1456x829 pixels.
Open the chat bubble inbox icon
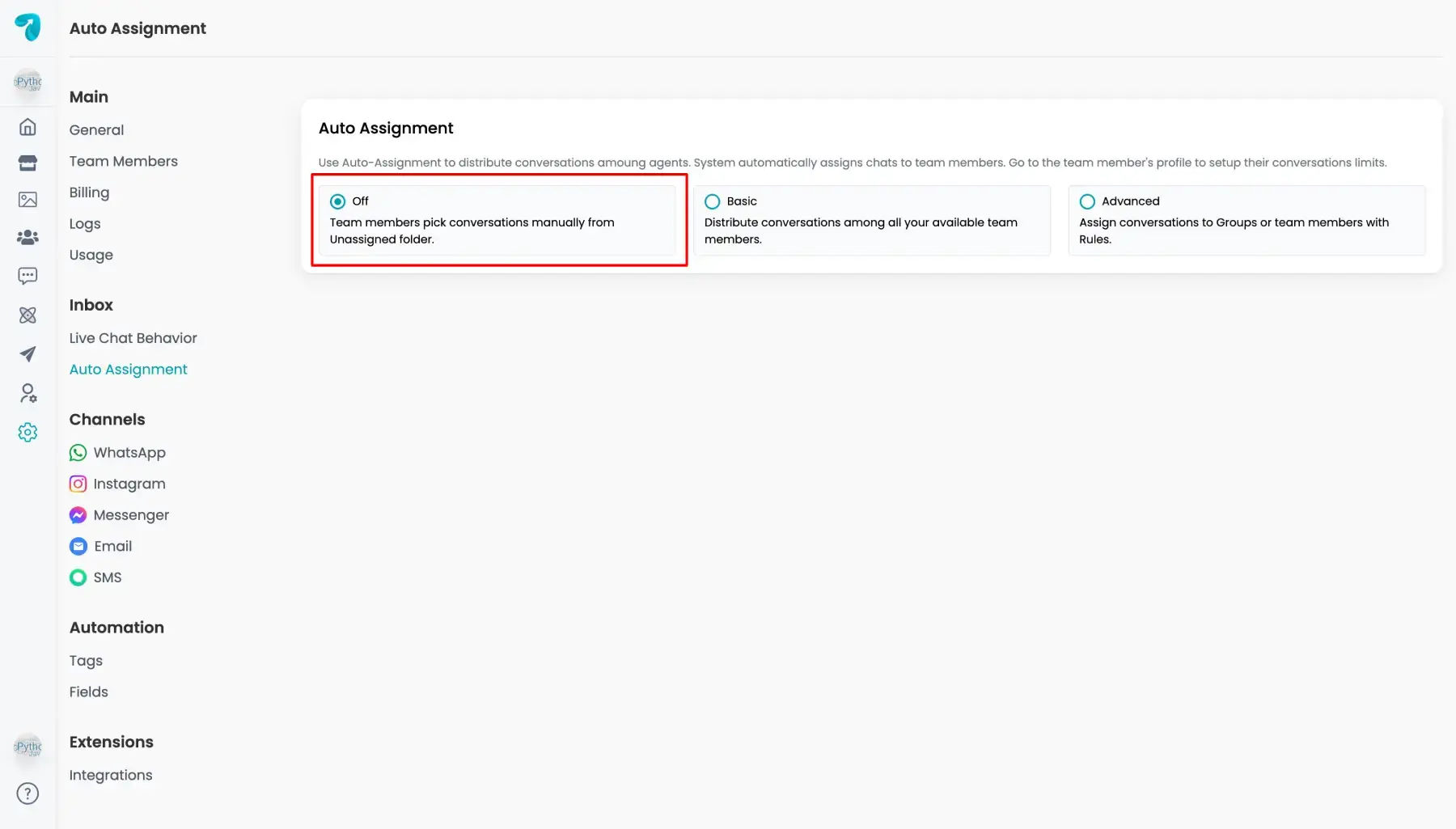pyautogui.click(x=28, y=276)
